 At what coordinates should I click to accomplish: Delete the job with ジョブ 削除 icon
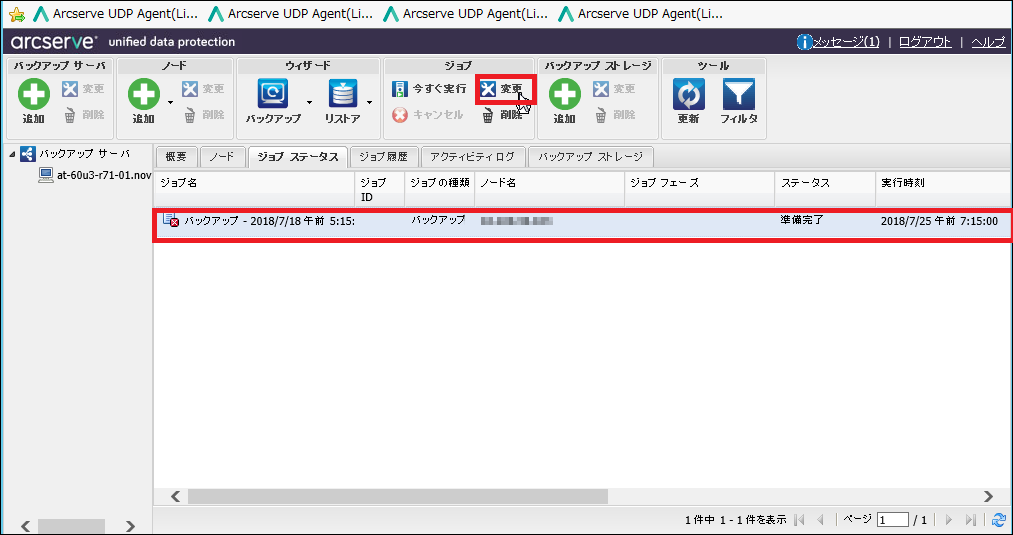pyautogui.click(x=489, y=115)
